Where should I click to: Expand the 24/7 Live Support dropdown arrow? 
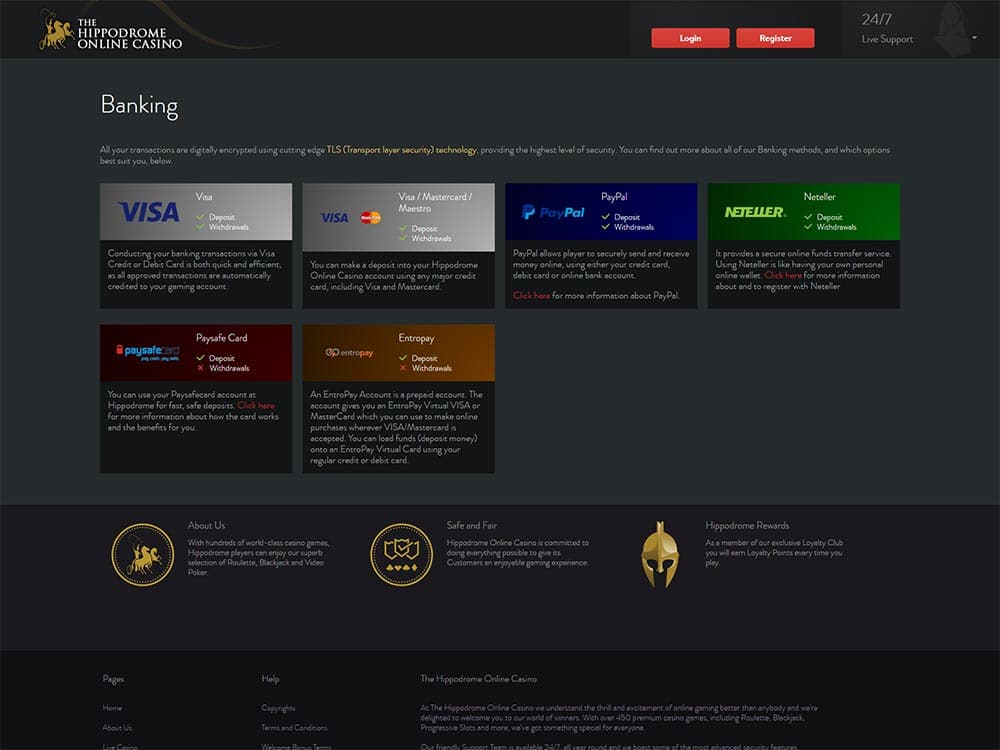(974, 38)
